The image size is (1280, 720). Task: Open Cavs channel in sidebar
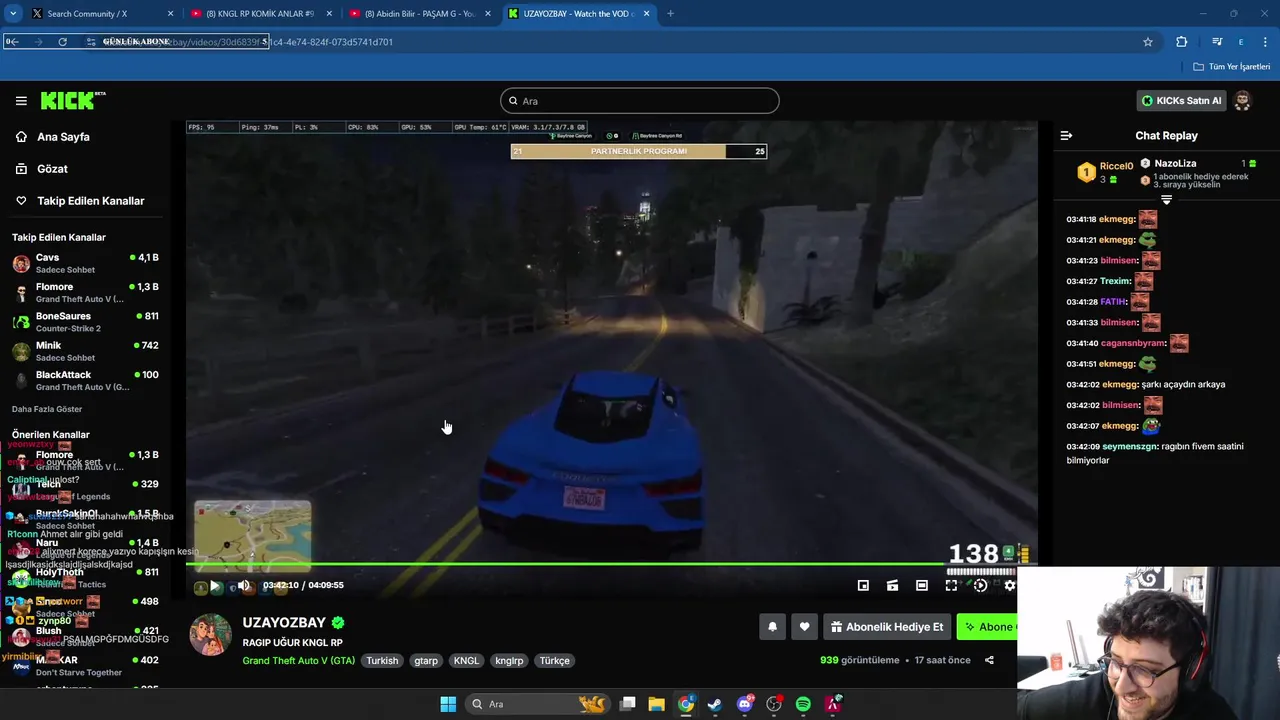85,264
